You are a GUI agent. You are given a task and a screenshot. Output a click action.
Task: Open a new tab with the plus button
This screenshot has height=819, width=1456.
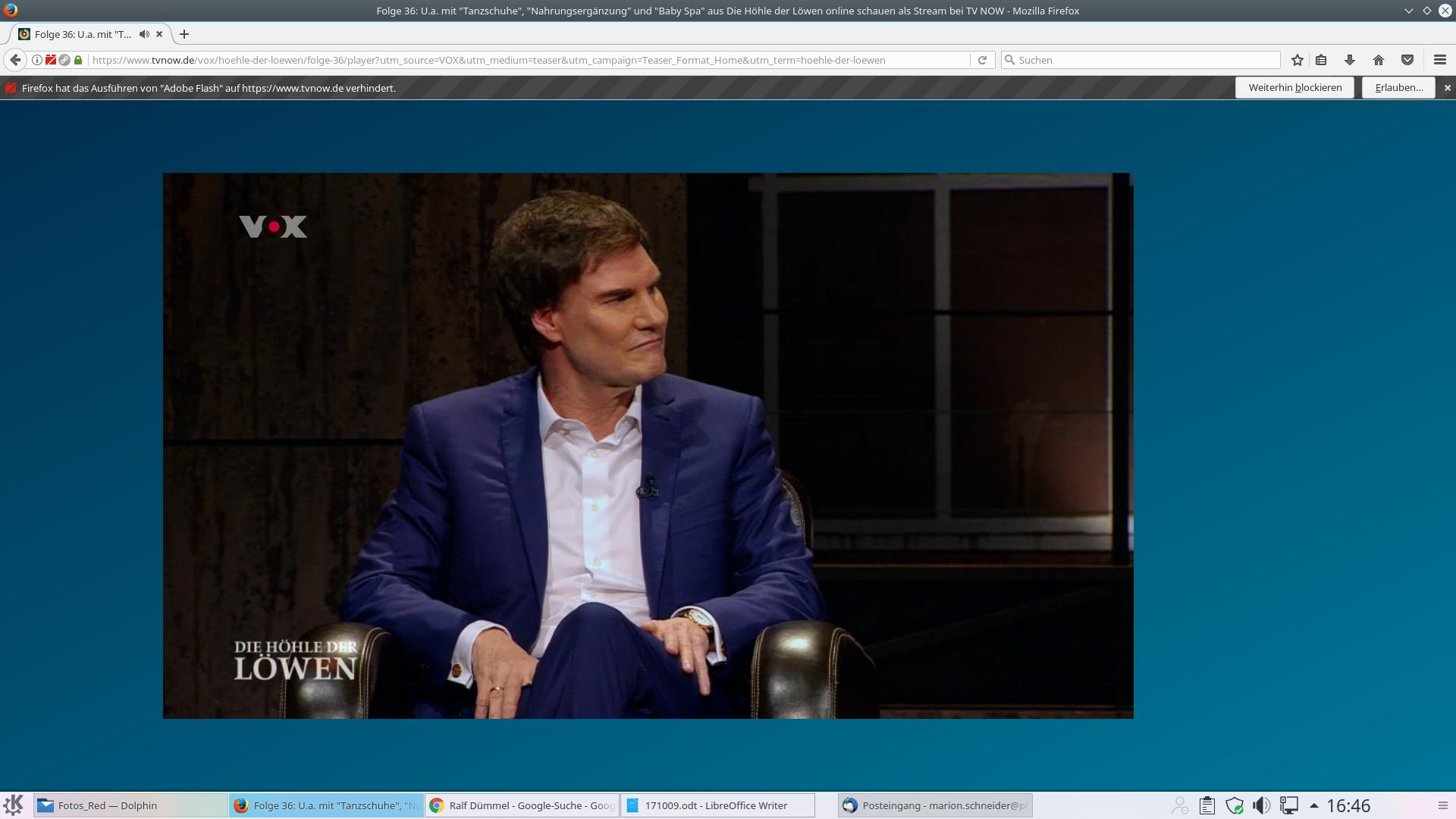tap(184, 34)
